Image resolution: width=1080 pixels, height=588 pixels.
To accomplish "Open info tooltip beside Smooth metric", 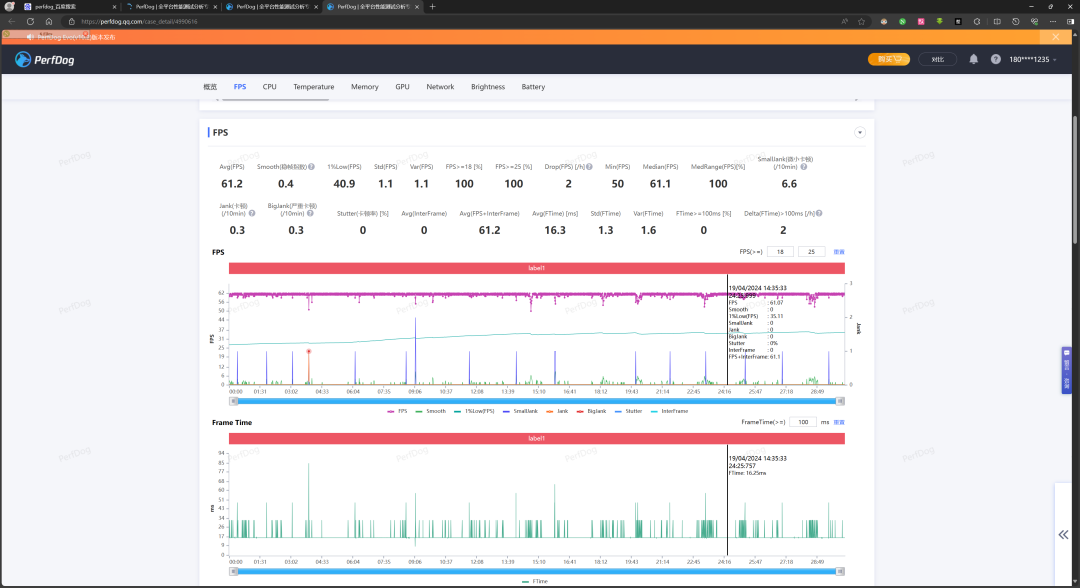I will tap(312, 167).
